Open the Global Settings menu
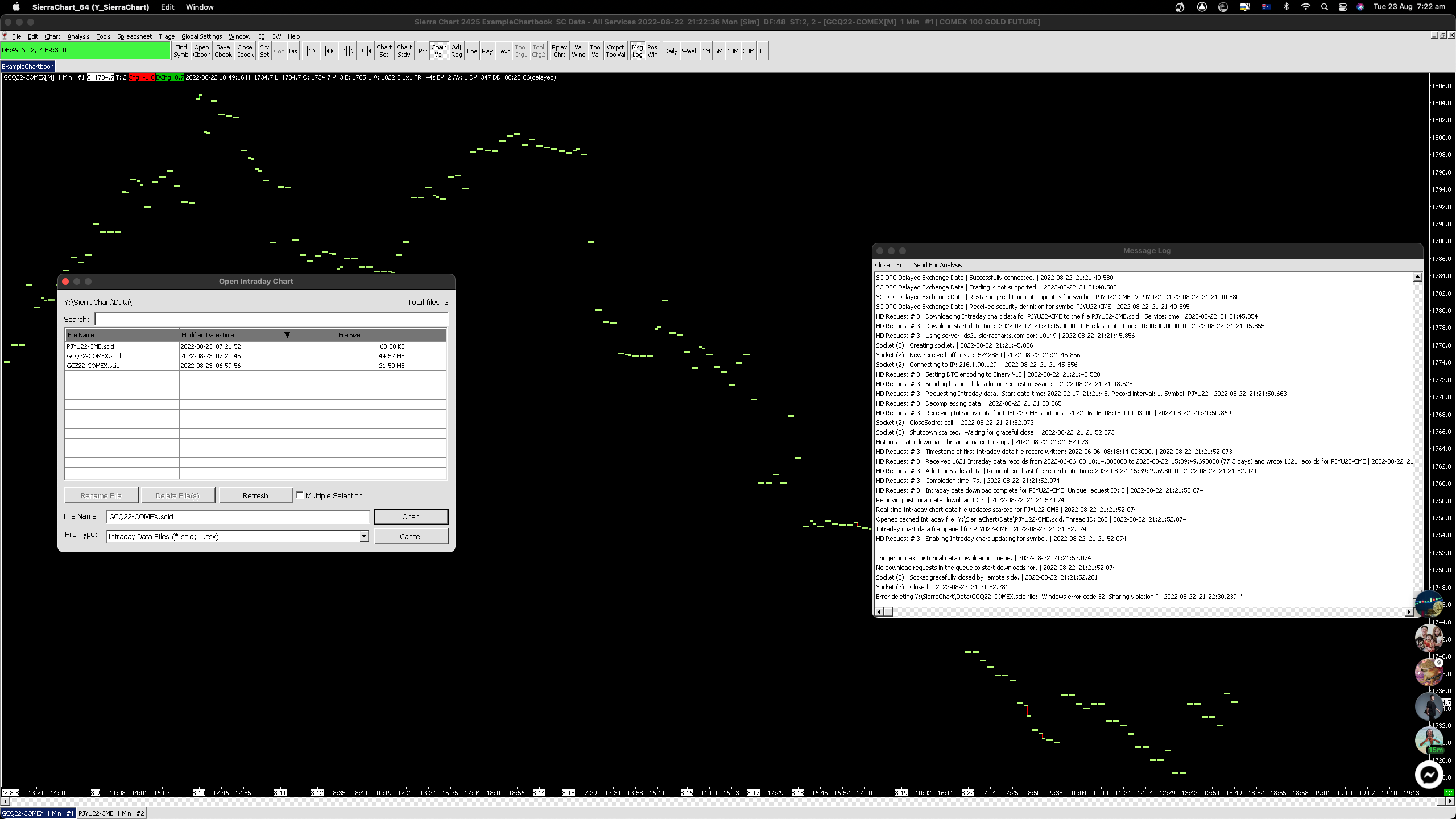This screenshot has width=1456, height=819. [201, 36]
